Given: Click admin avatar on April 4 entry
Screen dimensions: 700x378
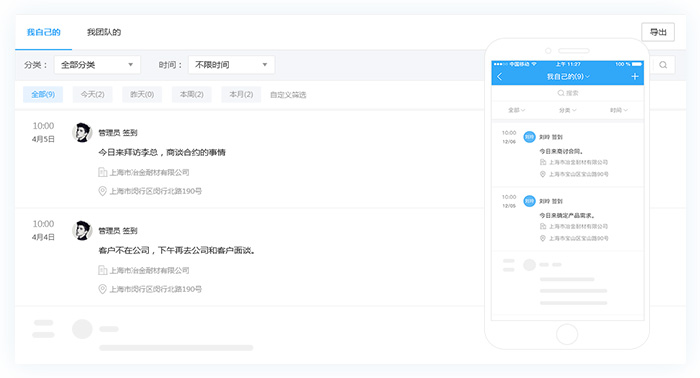Looking at the screenshot, I should pos(82,230).
